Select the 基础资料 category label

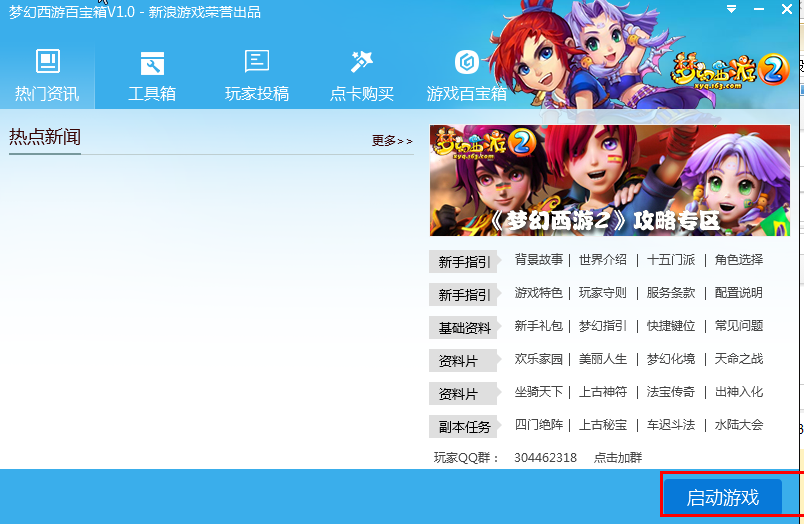pyautogui.click(x=464, y=328)
